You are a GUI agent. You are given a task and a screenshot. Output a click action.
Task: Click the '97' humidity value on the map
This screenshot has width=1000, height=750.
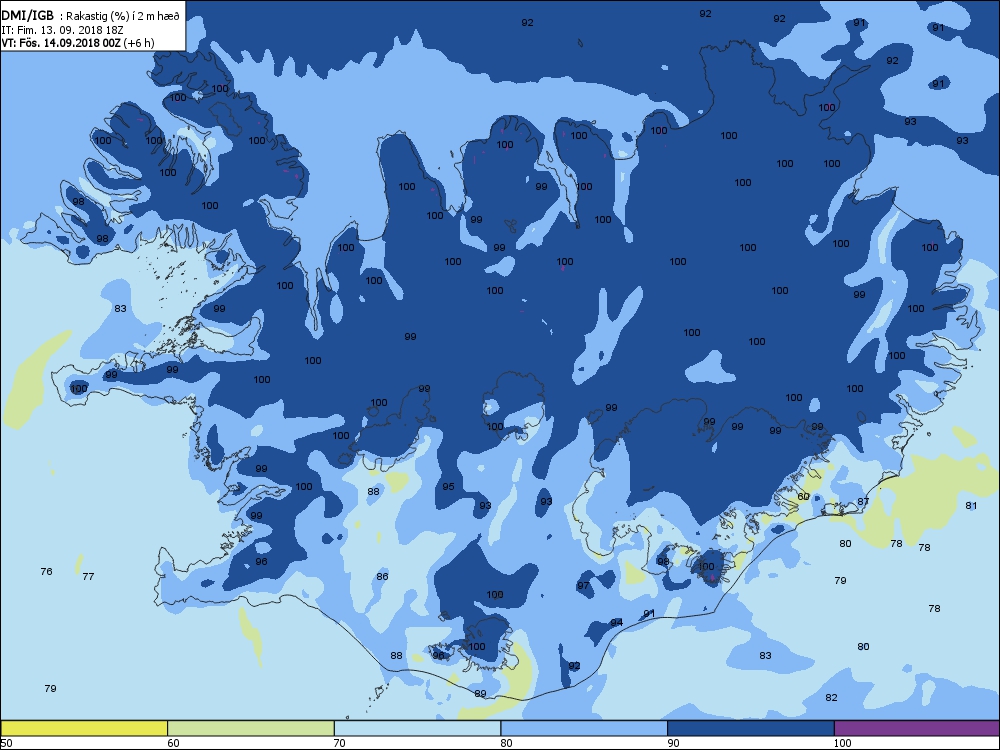coord(583,586)
